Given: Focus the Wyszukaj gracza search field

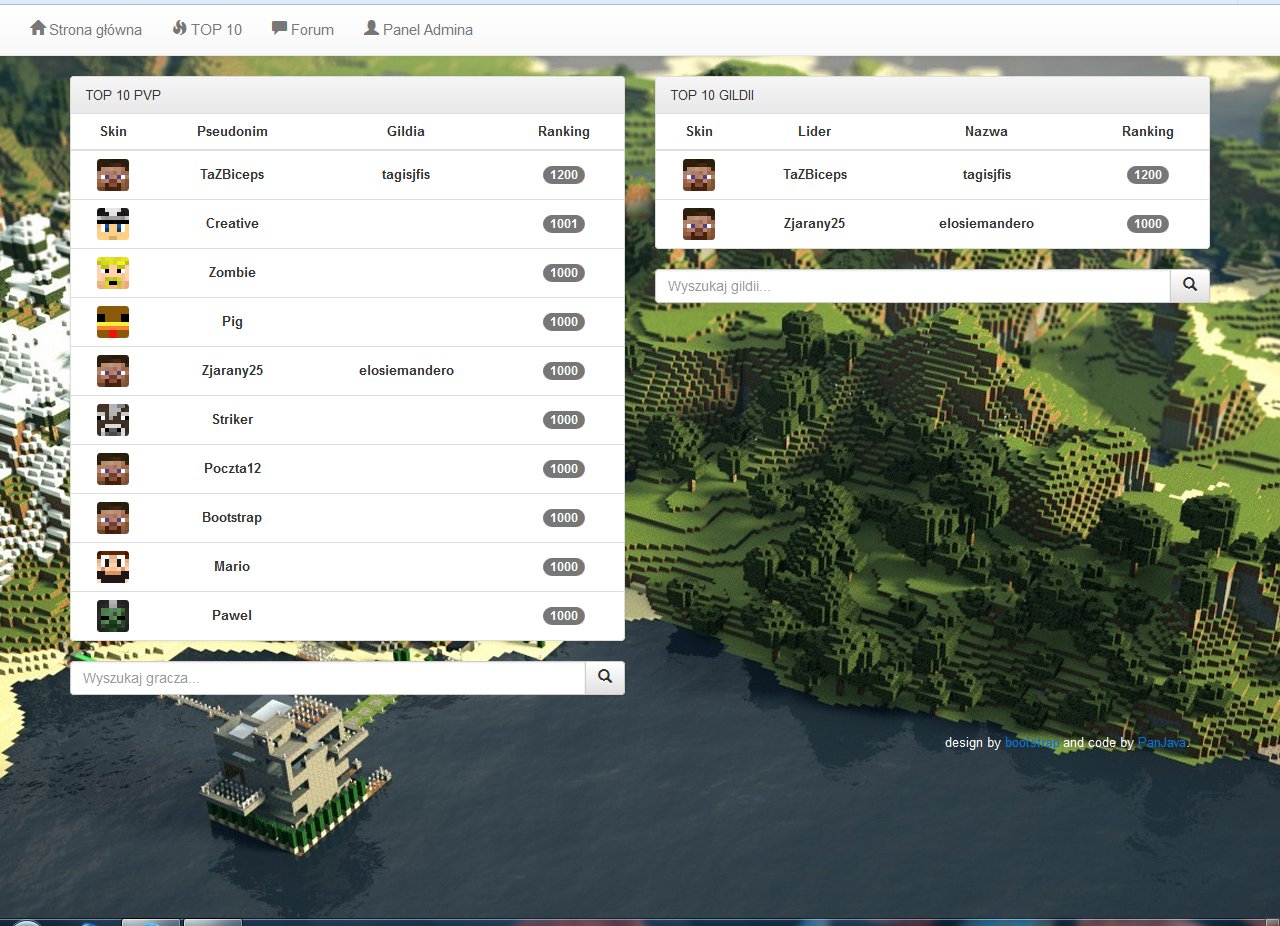Looking at the screenshot, I should point(328,678).
